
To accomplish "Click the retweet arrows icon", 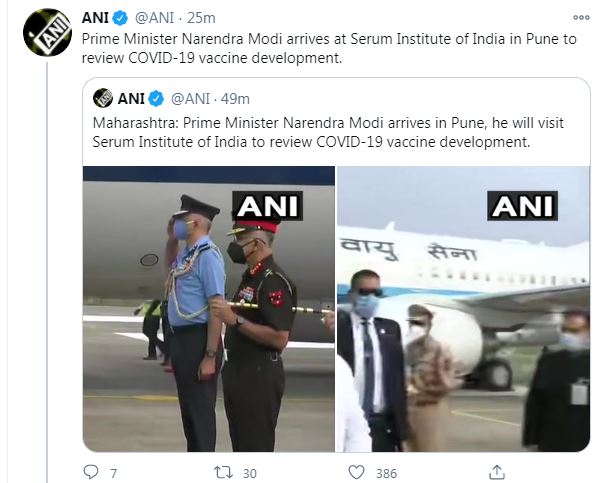I will point(224,472).
